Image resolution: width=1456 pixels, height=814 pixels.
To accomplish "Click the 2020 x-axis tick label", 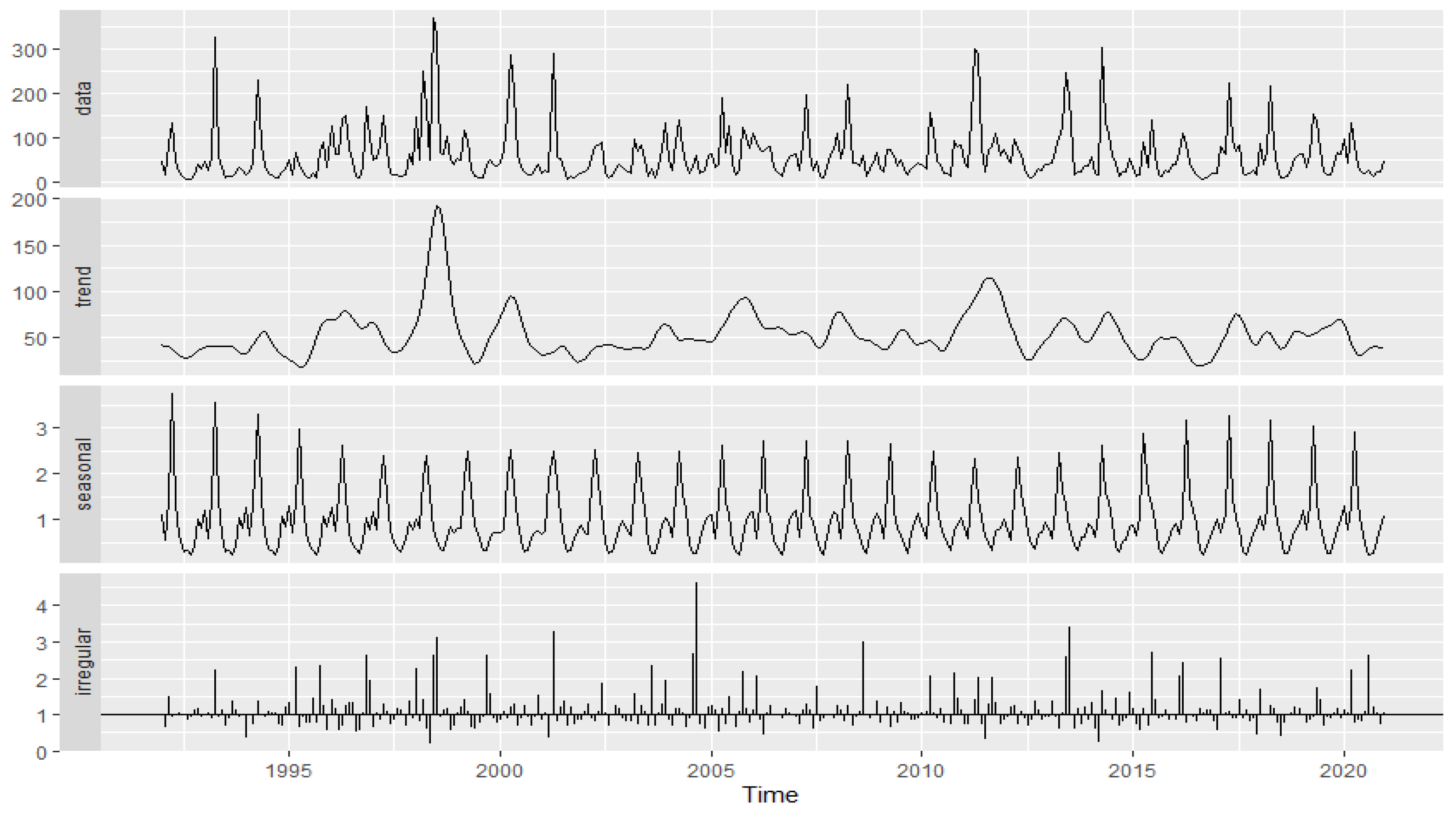I will [1344, 771].
